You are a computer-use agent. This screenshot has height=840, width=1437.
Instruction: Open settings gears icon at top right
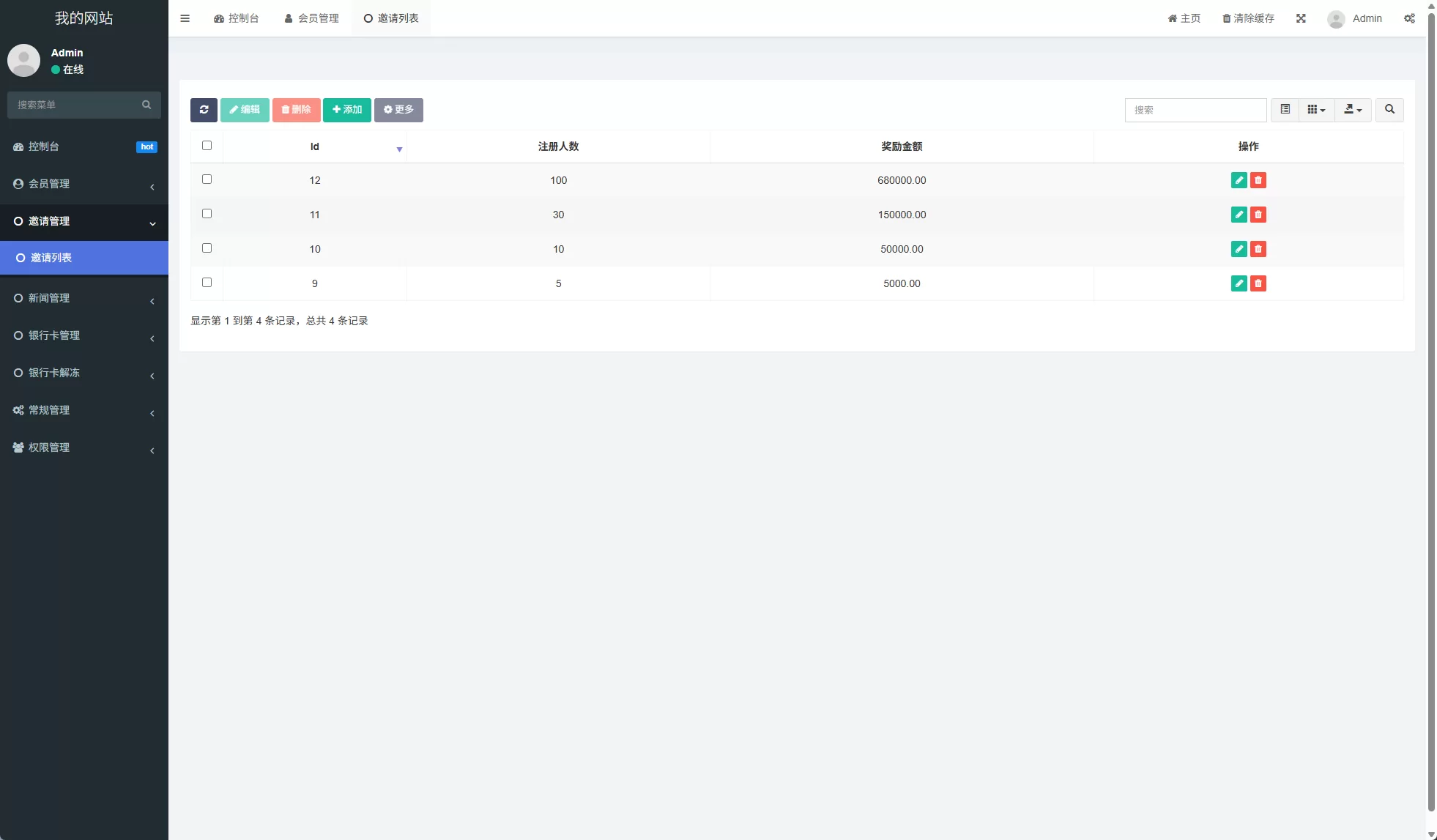point(1409,18)
